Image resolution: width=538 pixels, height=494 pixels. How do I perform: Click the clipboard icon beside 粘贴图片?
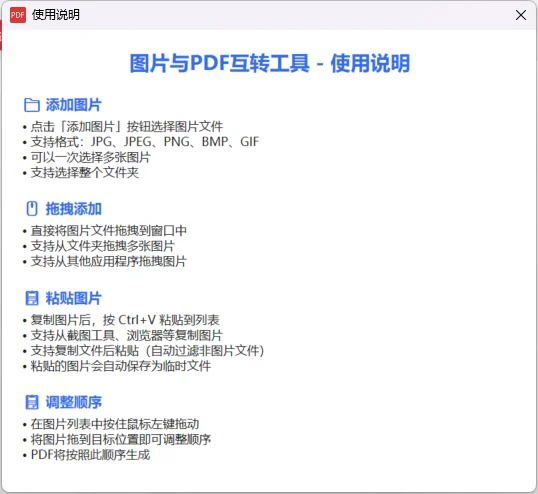tap(32, 298)
